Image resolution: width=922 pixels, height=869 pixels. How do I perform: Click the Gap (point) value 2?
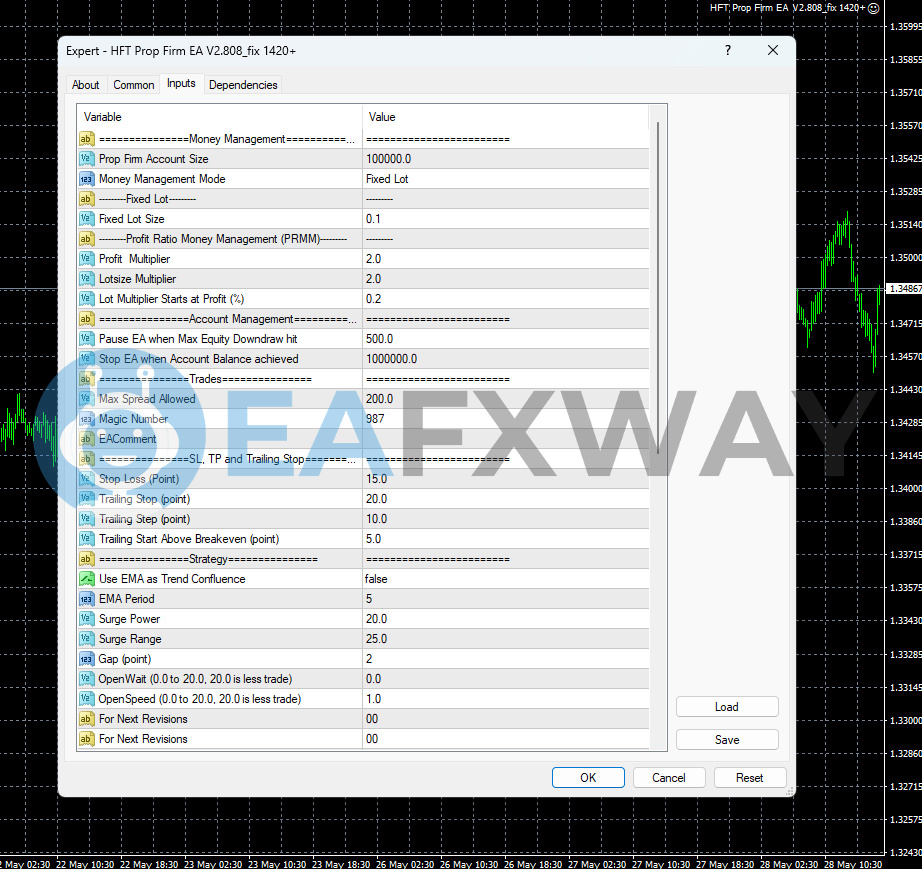(506, 659)
